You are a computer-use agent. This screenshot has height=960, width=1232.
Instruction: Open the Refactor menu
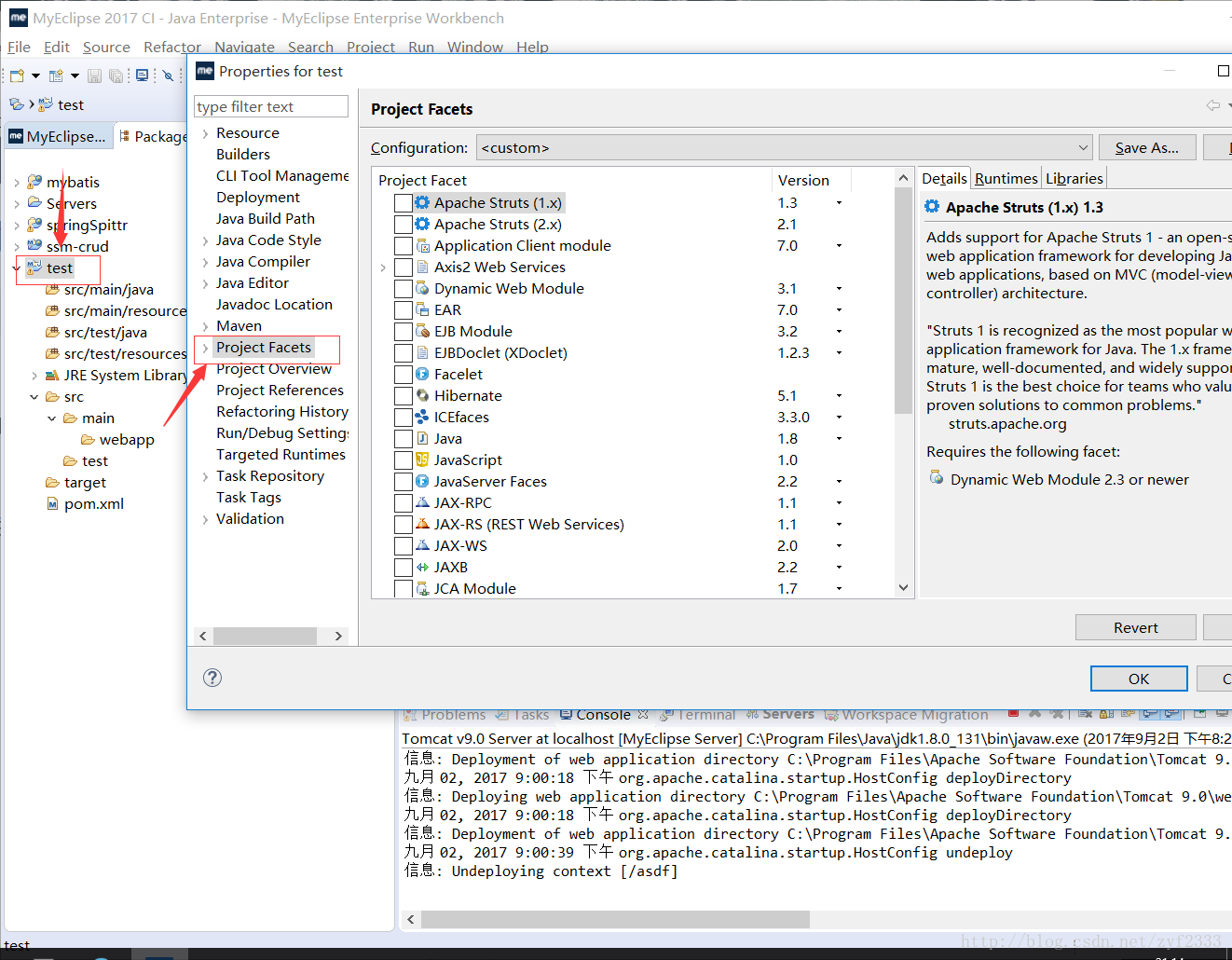click(x=171, y=47)
